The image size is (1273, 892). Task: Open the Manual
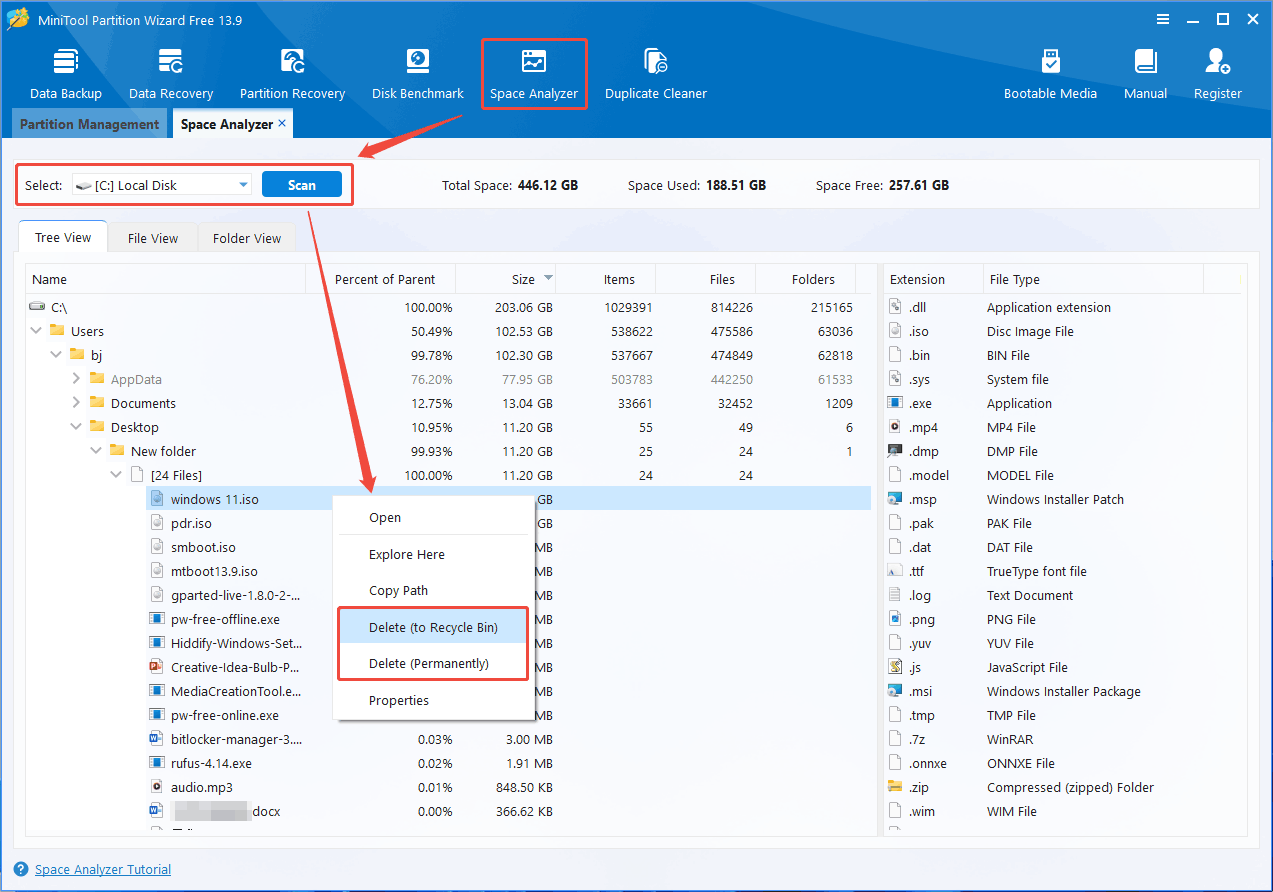[x=1145, y=74]
